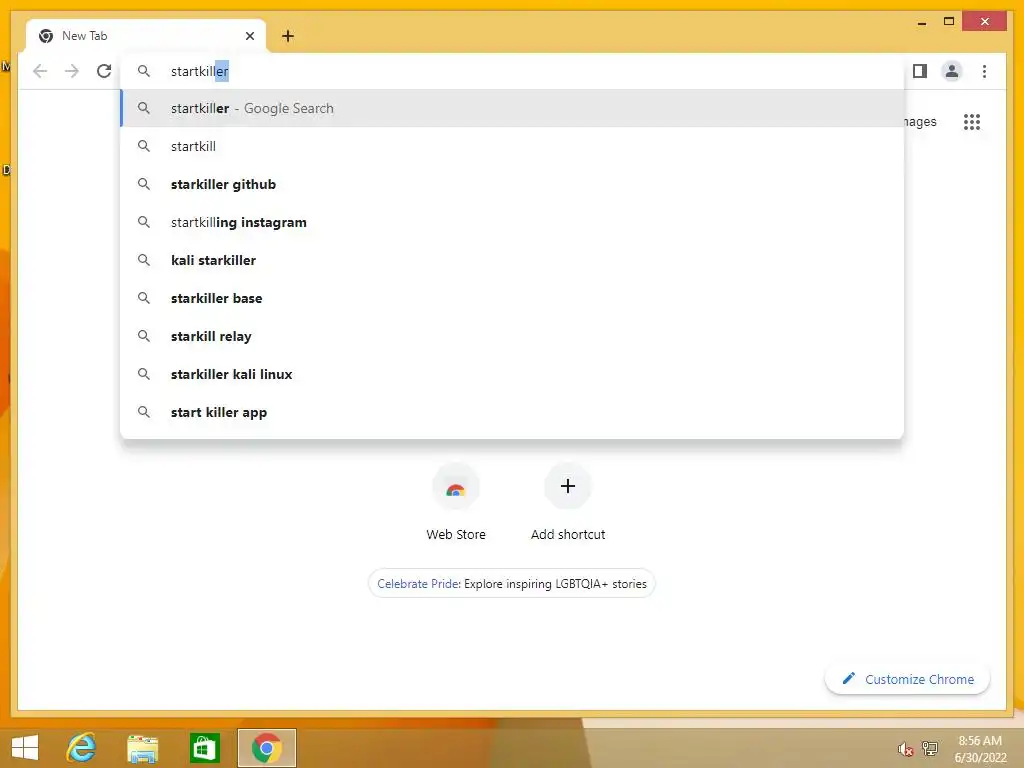Close the New Tab tab

[249, 36]
